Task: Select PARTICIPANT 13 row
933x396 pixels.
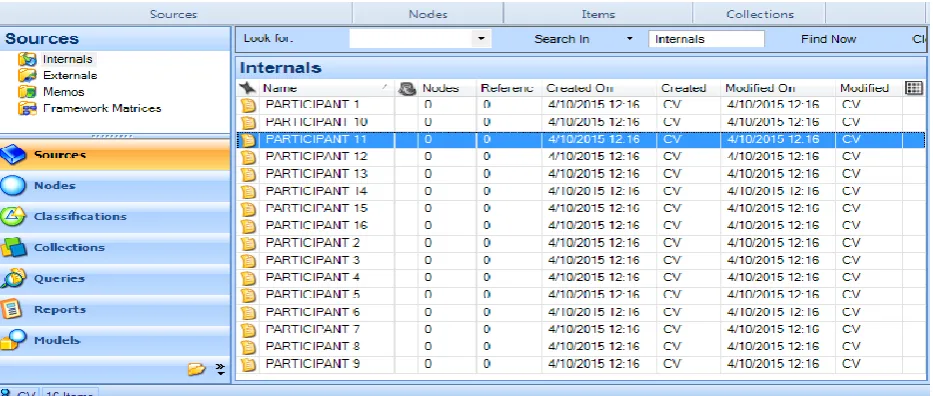Action: pyautogui.click(x=581, y=174)
